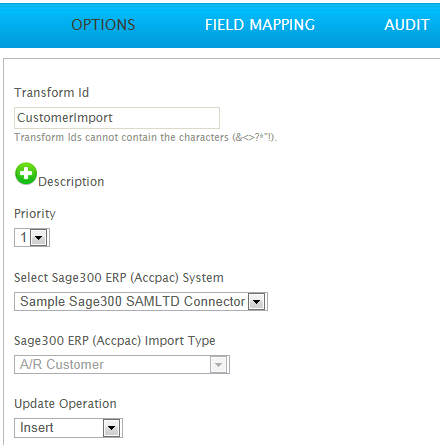
Task: Click the Sample Sage300 SAMLTD Connector dropdown arrow
Action: coord(257,302)
